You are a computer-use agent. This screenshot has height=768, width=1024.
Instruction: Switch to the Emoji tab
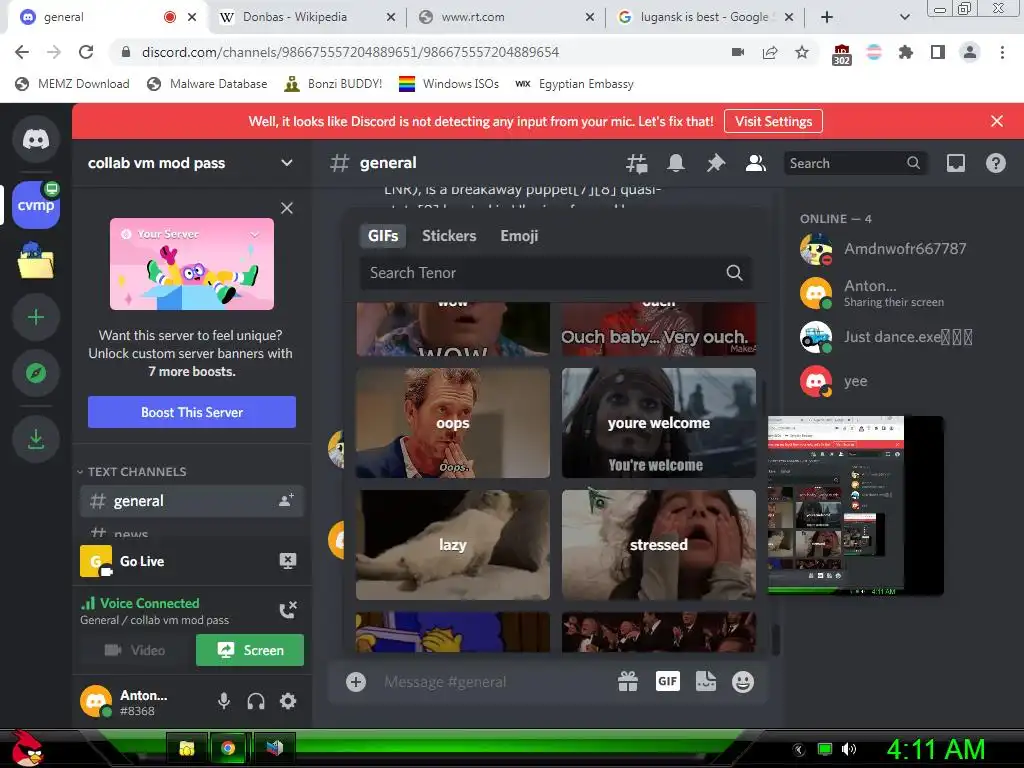tap(519, 236)
